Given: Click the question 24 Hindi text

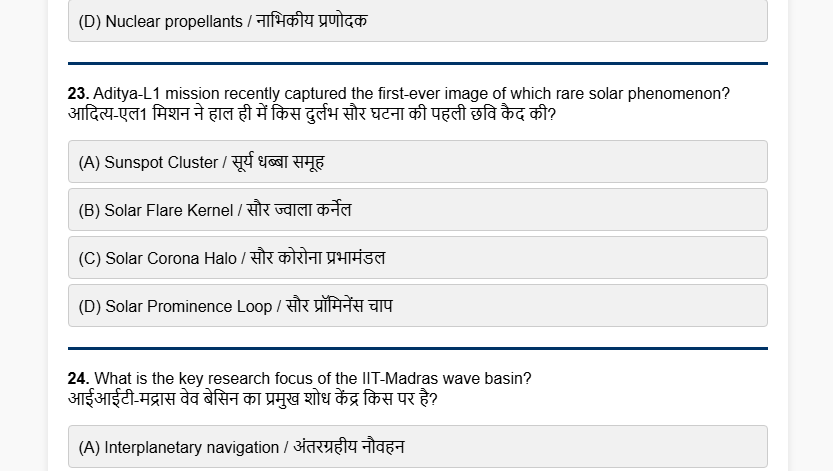Looking at the screenshot, I should click(252, 399).
